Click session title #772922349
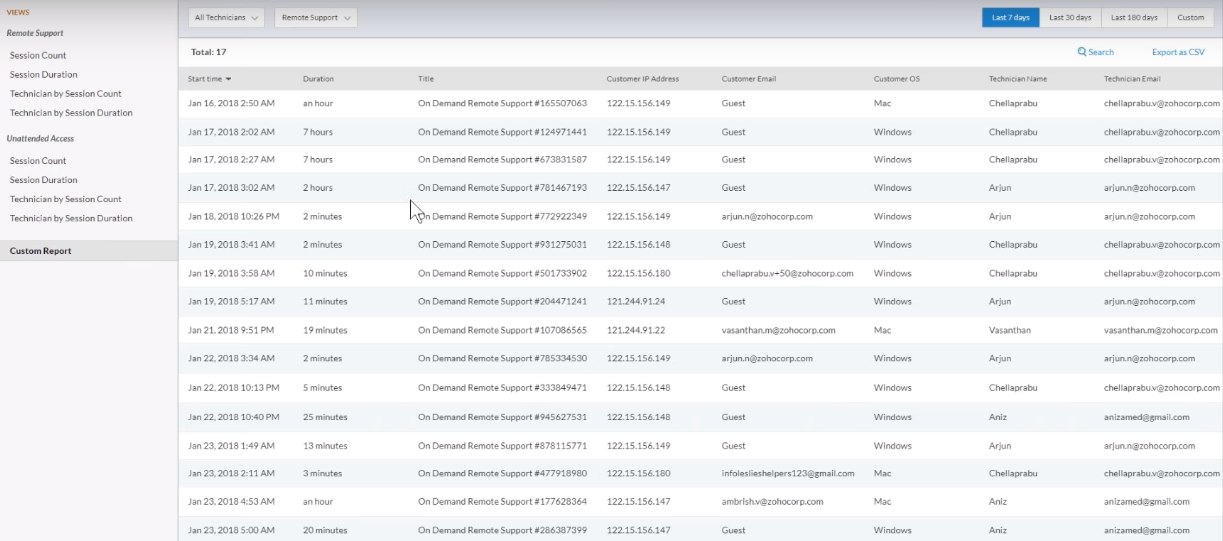This screenshot has width=1223, height=541. (502, 217)
